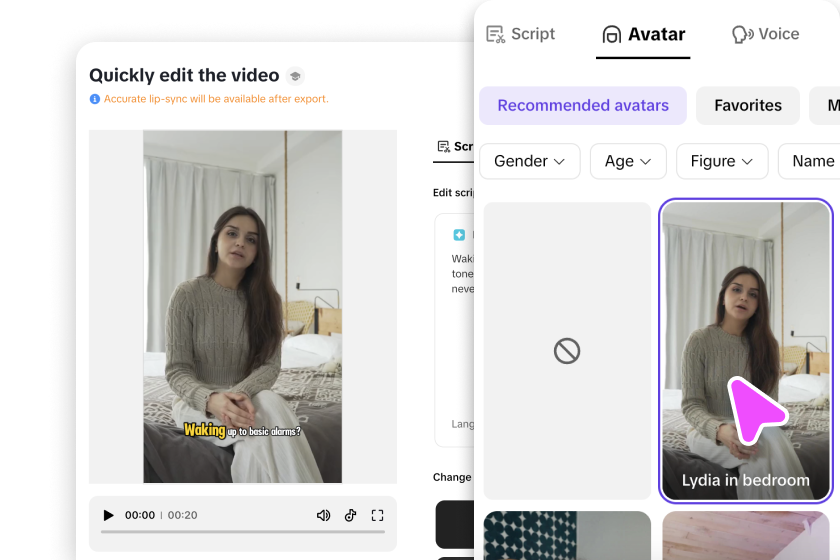Select the no-avatar option tile
840x560 pixels.
click(x=567, y=351)
